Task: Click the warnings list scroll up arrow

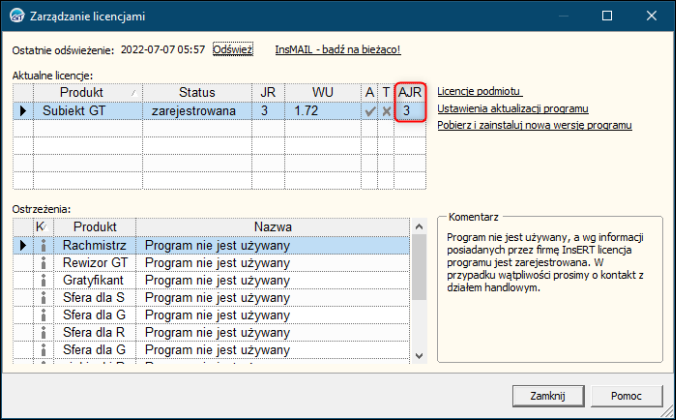Action: (419, 226)
